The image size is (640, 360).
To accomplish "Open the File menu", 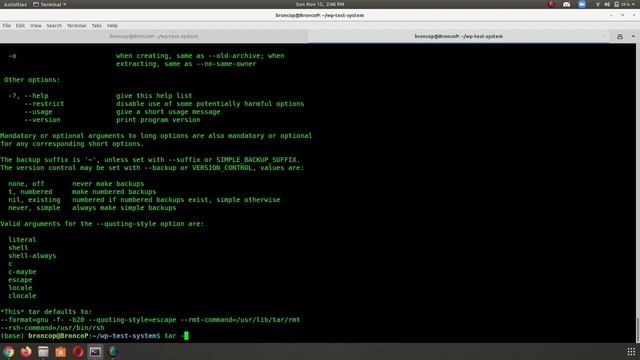I will pyautogui.click(x=7, y=26).
